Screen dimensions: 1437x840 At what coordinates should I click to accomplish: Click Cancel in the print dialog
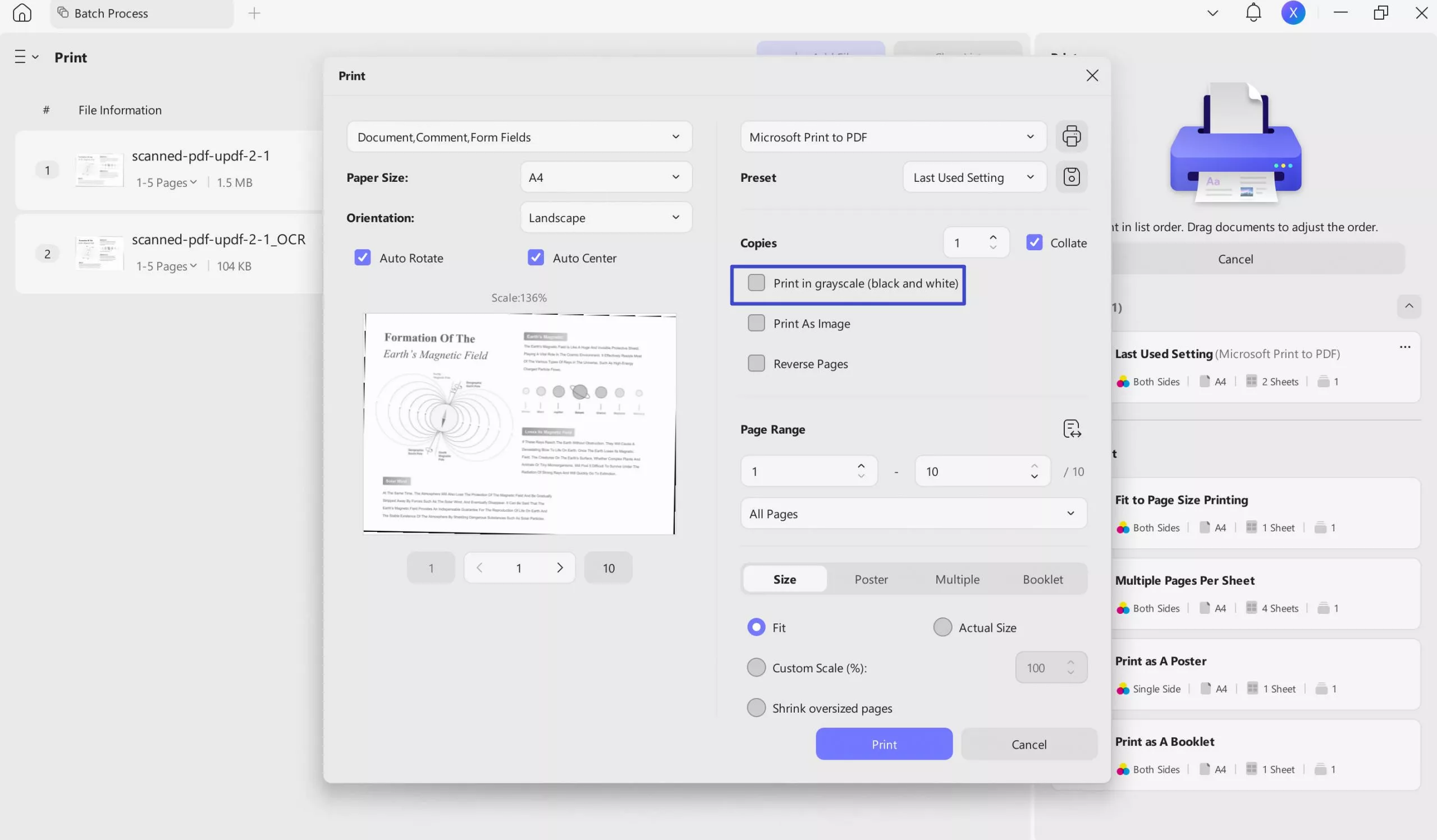(x=1029, y=744)
